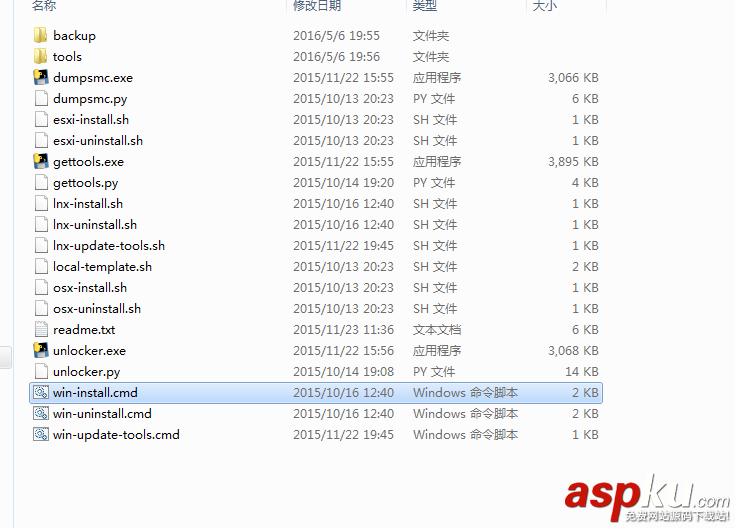Click the 应用程序 type of unlocker.exe
Image resolution: width=735 pixels, height=528 pixels.
[x=437, y=351]
